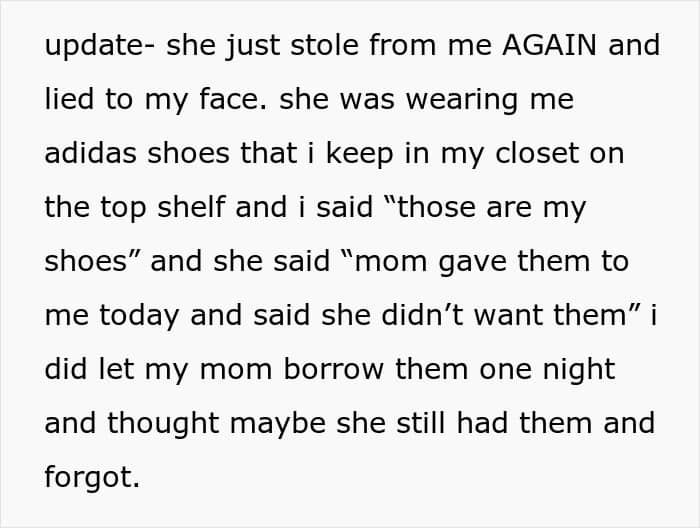Select the word "closet"
Screen dimensions: 700x528
(x=537, y=153)
